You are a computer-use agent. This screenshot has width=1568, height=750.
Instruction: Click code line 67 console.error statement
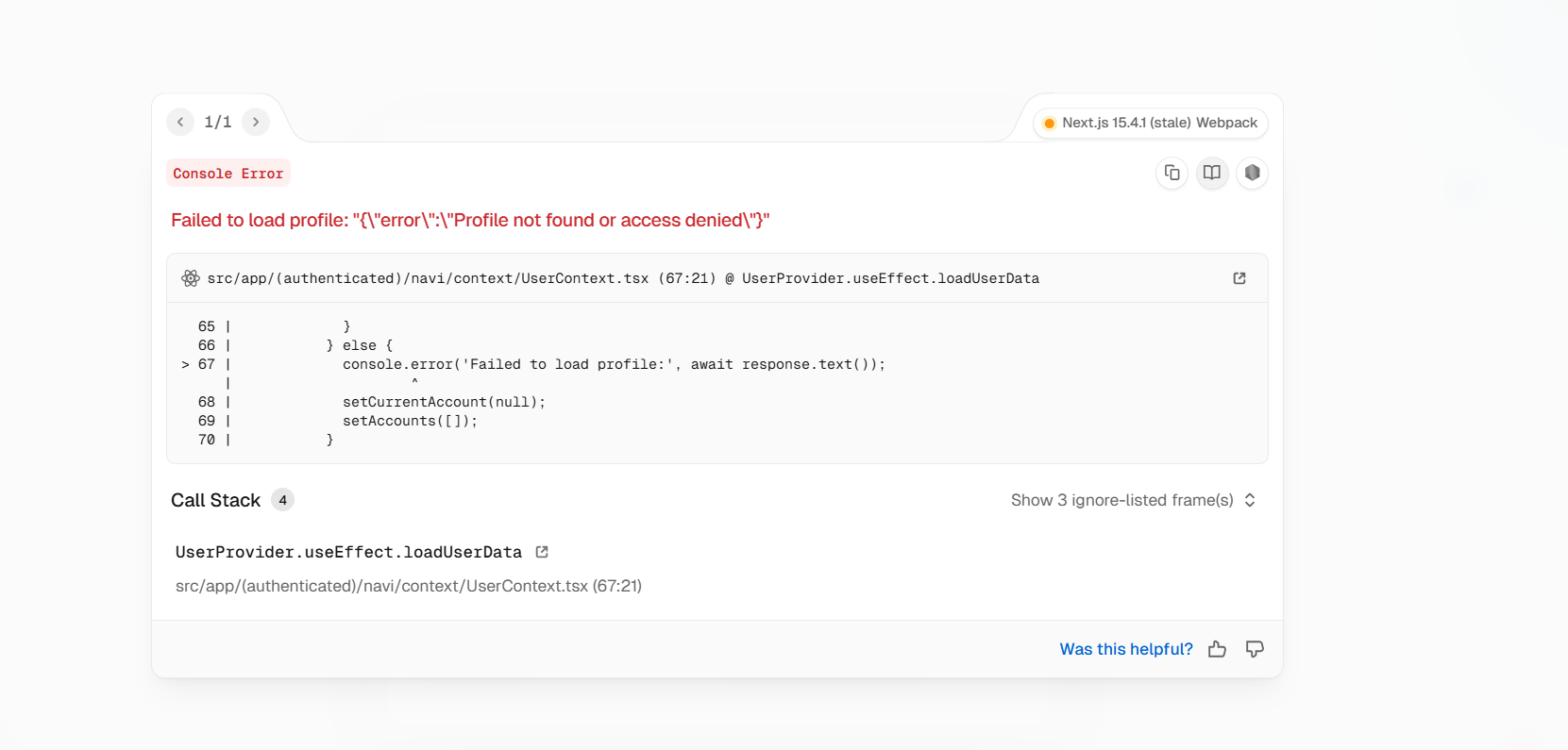point(614,364)
